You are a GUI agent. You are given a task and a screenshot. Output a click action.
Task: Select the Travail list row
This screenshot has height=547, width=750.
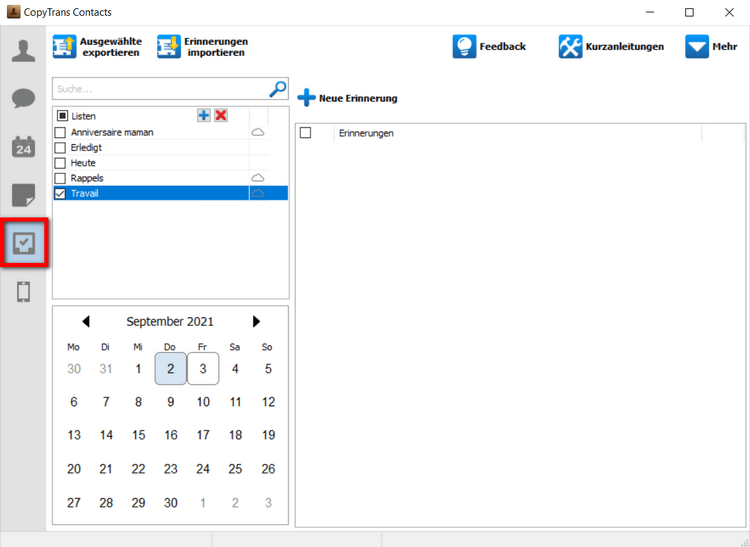(171, 193)
